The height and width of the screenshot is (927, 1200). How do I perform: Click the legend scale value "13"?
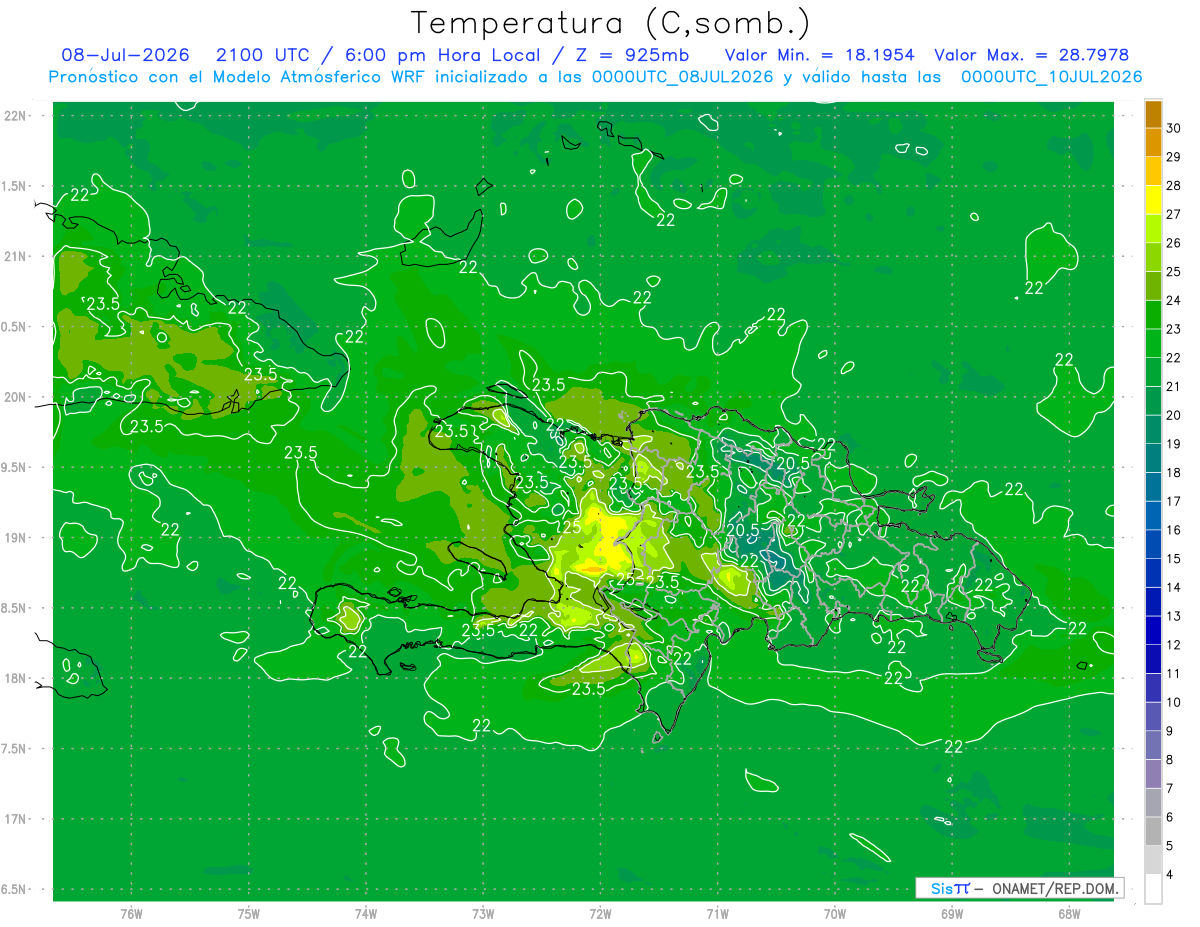(x=1174, y=616)
